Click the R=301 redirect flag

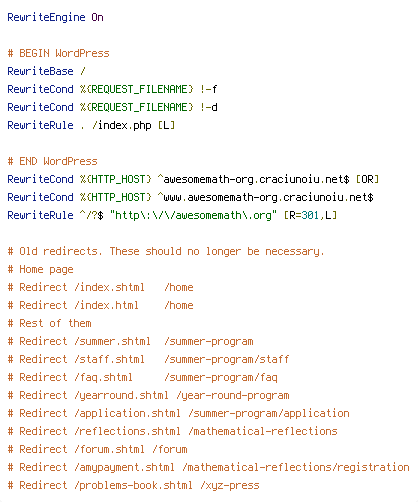(304, 215)
